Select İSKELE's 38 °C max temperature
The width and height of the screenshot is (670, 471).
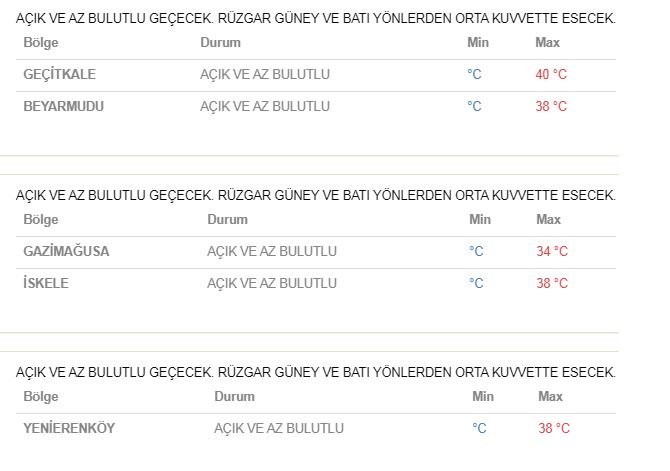[552, 284]
